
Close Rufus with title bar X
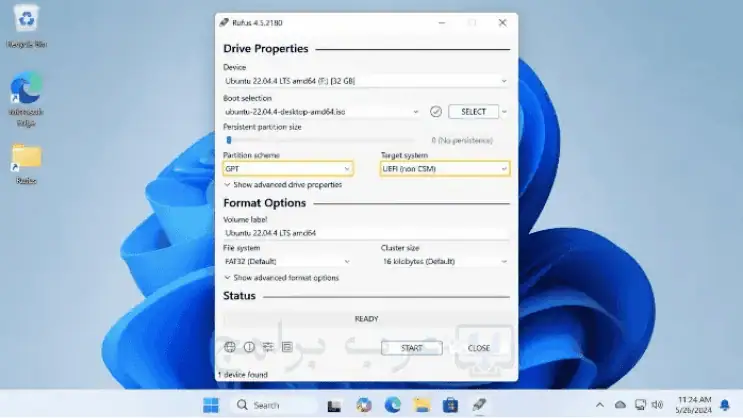502,23
